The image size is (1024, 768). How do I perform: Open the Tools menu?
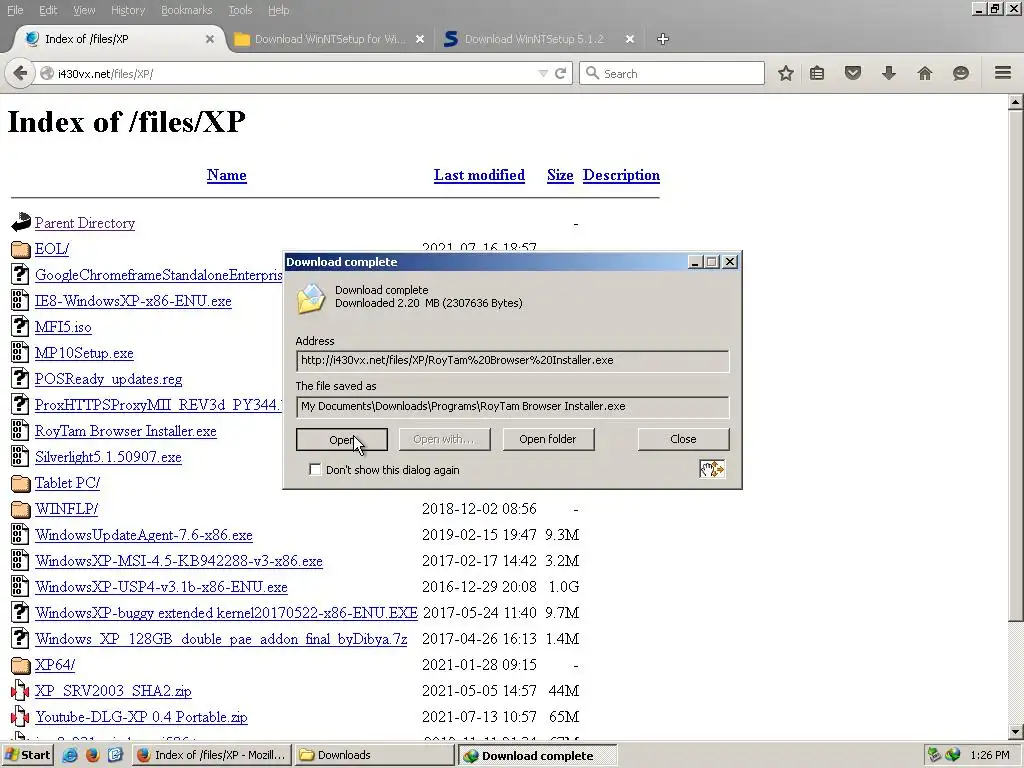click(x=240, y=10)
